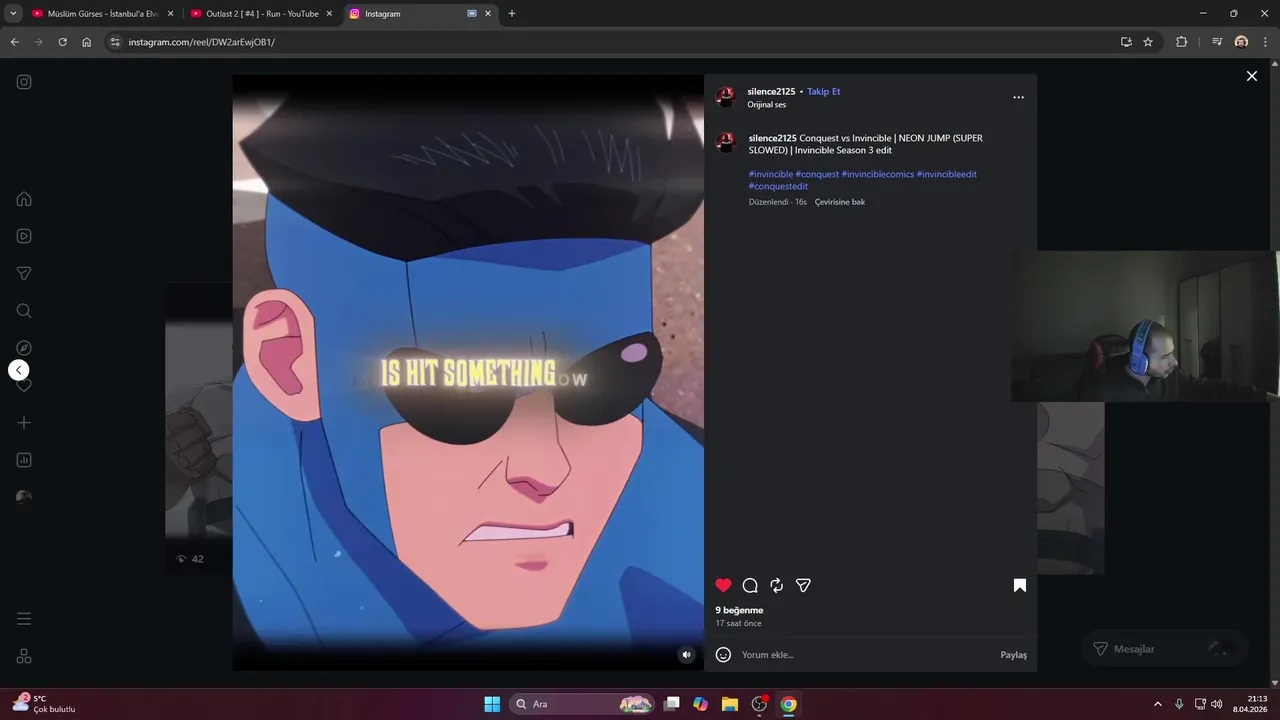
Task: Open the #invinciblecomics hashtag
Action: click(878, 174)
